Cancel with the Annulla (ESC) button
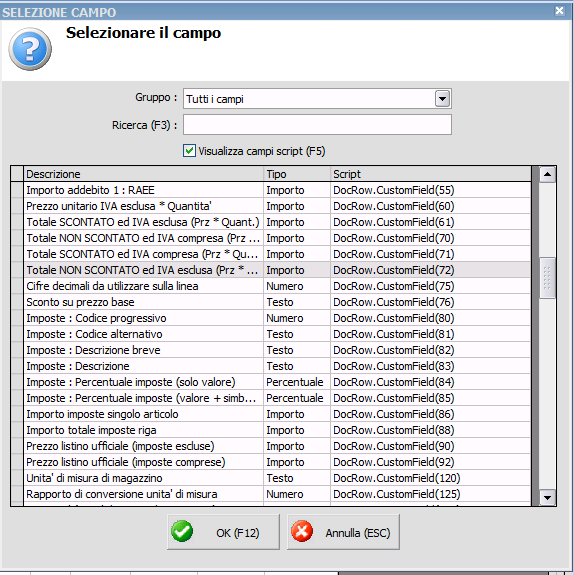The width and height of the screenshot is (574, 575). pos(343,532)
